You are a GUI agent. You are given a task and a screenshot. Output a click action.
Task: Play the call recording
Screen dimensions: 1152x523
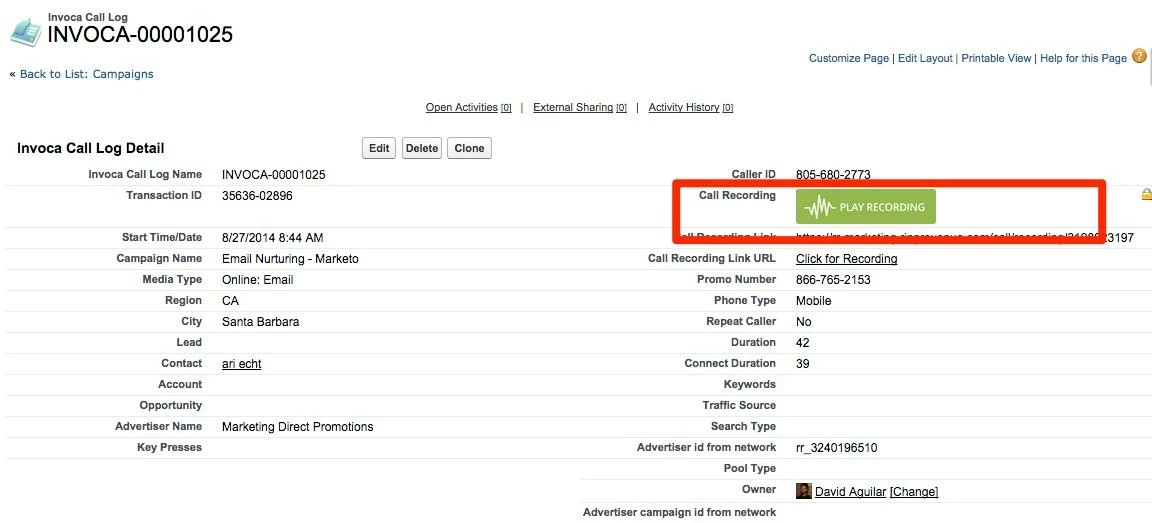tap(865, 207)
